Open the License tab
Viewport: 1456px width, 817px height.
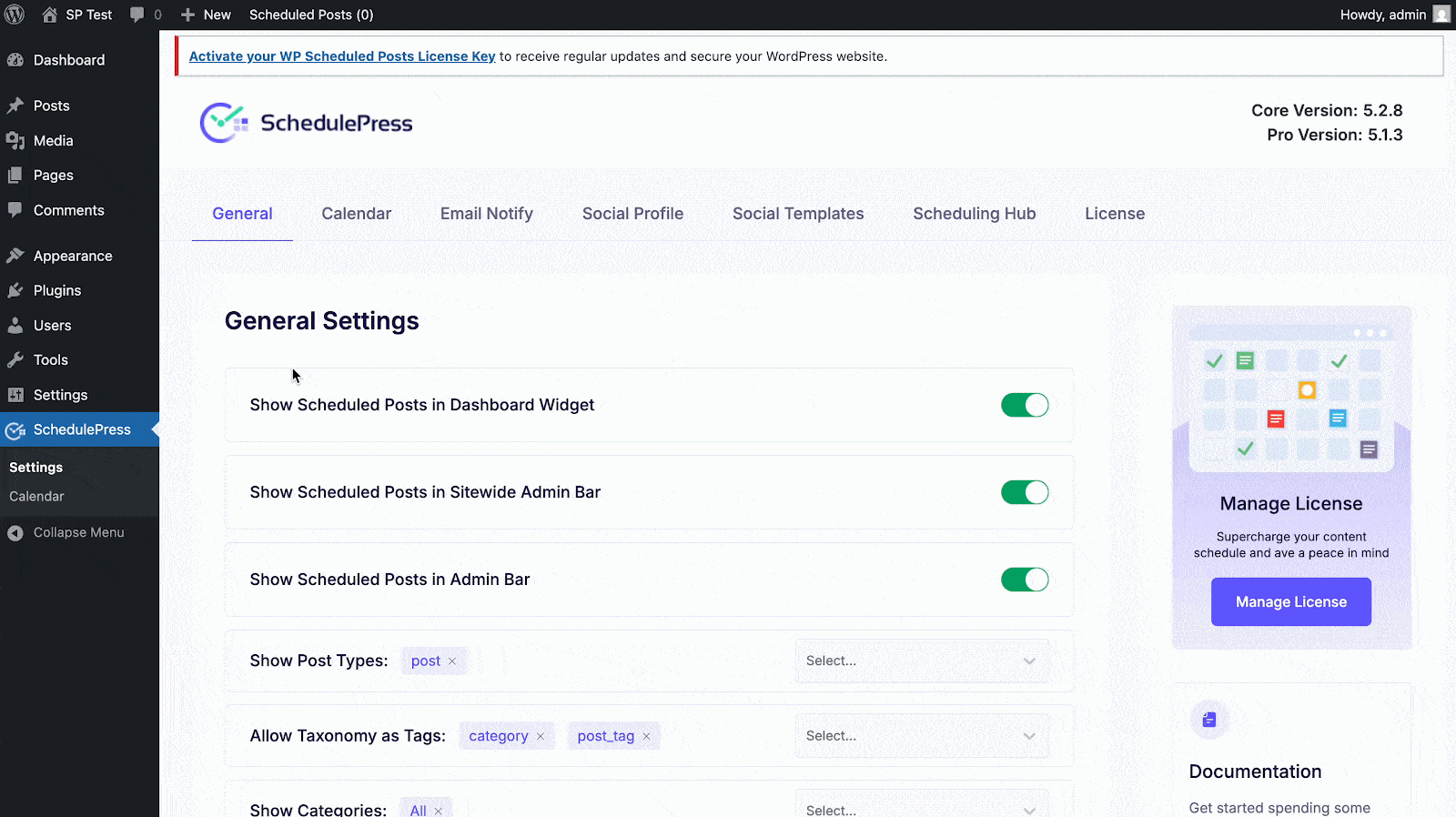pyautogui.click(x=1115, y=214)
